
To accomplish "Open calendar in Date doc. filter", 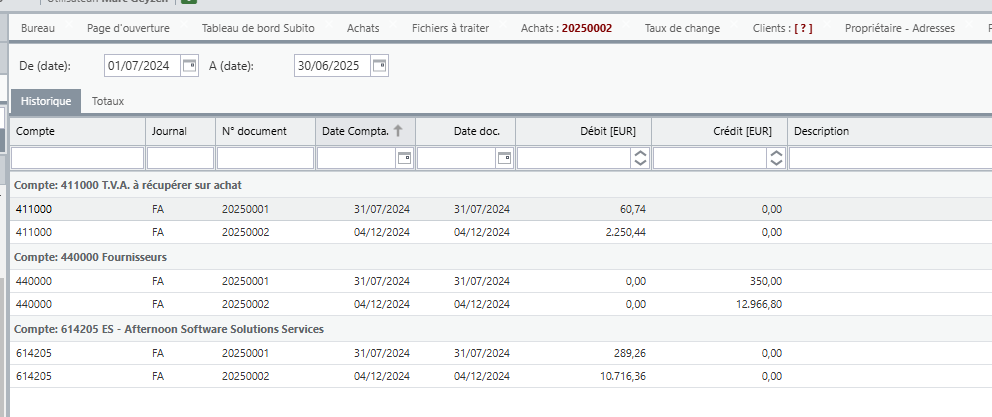I will pyautogui.click(x=505, y=159).
